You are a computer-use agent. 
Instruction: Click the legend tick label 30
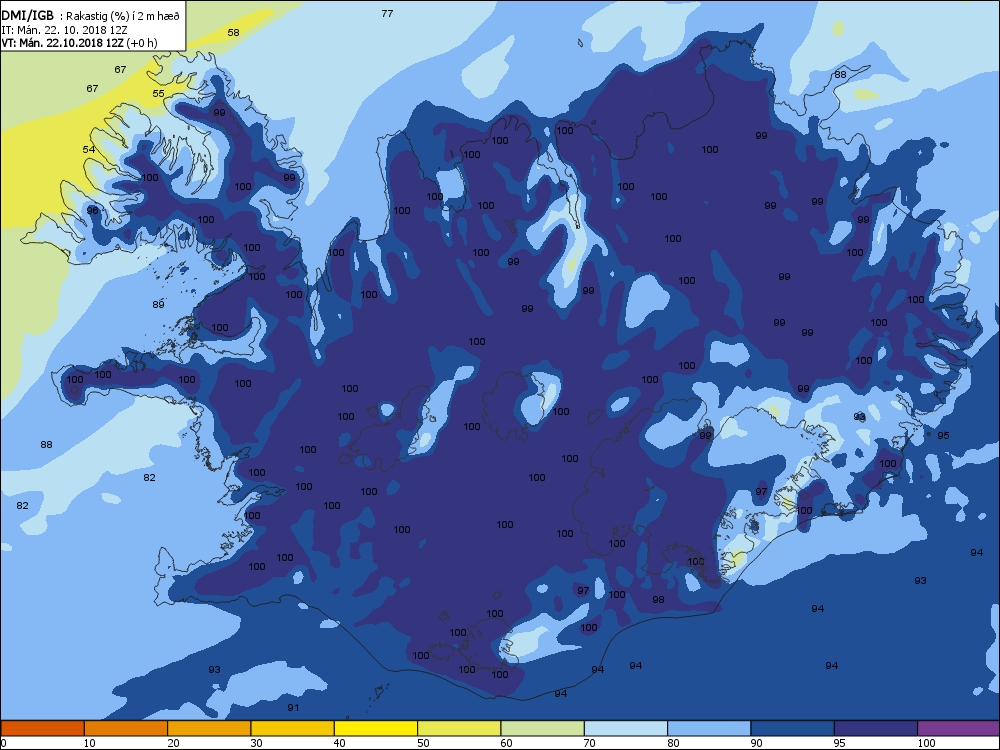tap(256, 743)
